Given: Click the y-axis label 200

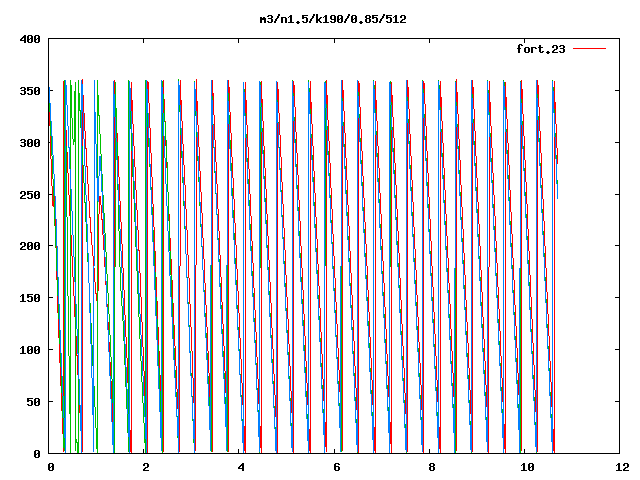Looking at the screenshot, I should [30, 246].
